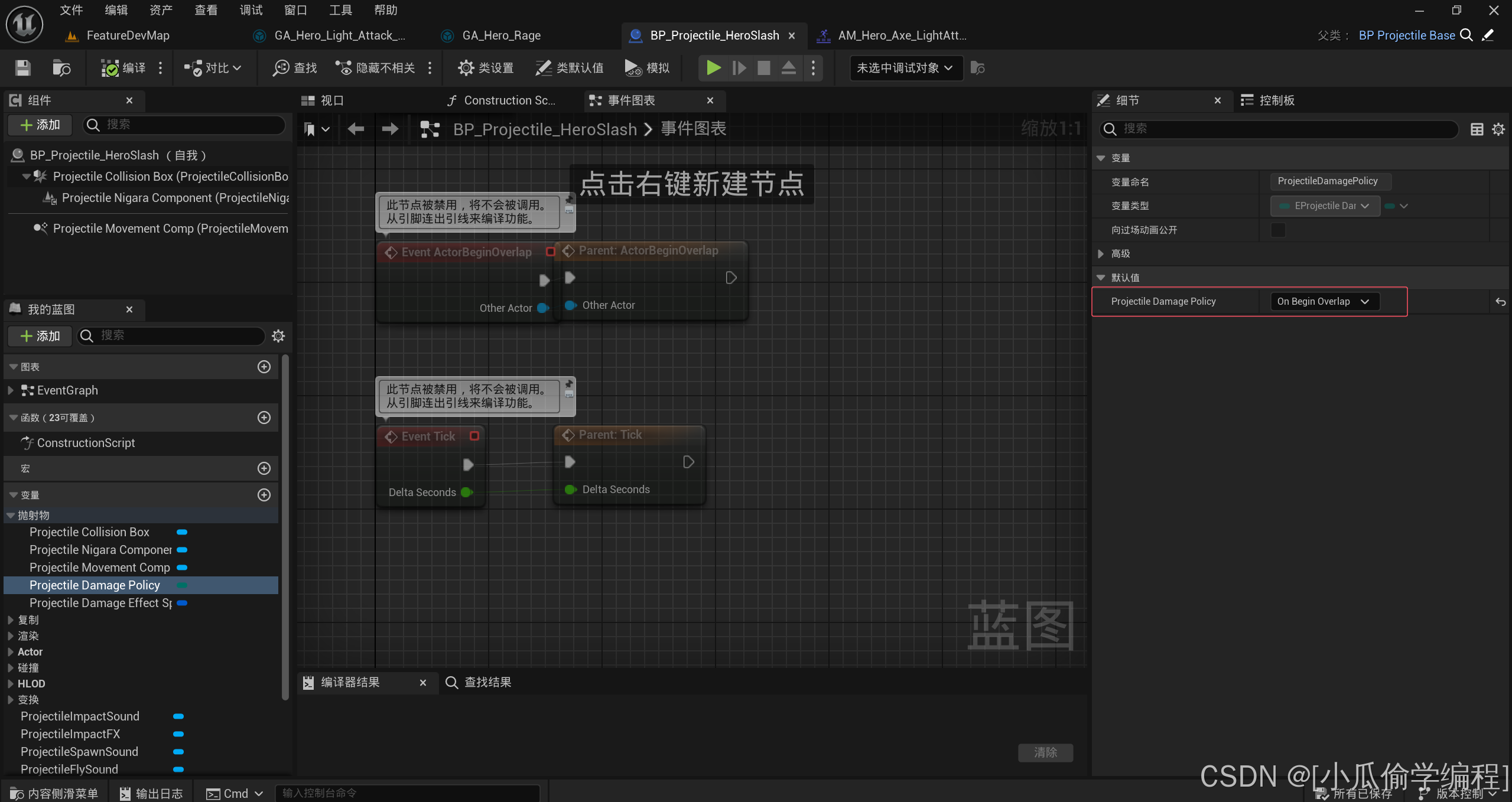The width and height of the screenshot is (1512, 802).
Task: Click the browse-to-asset icon in toolbar
Action: point(61,68)
